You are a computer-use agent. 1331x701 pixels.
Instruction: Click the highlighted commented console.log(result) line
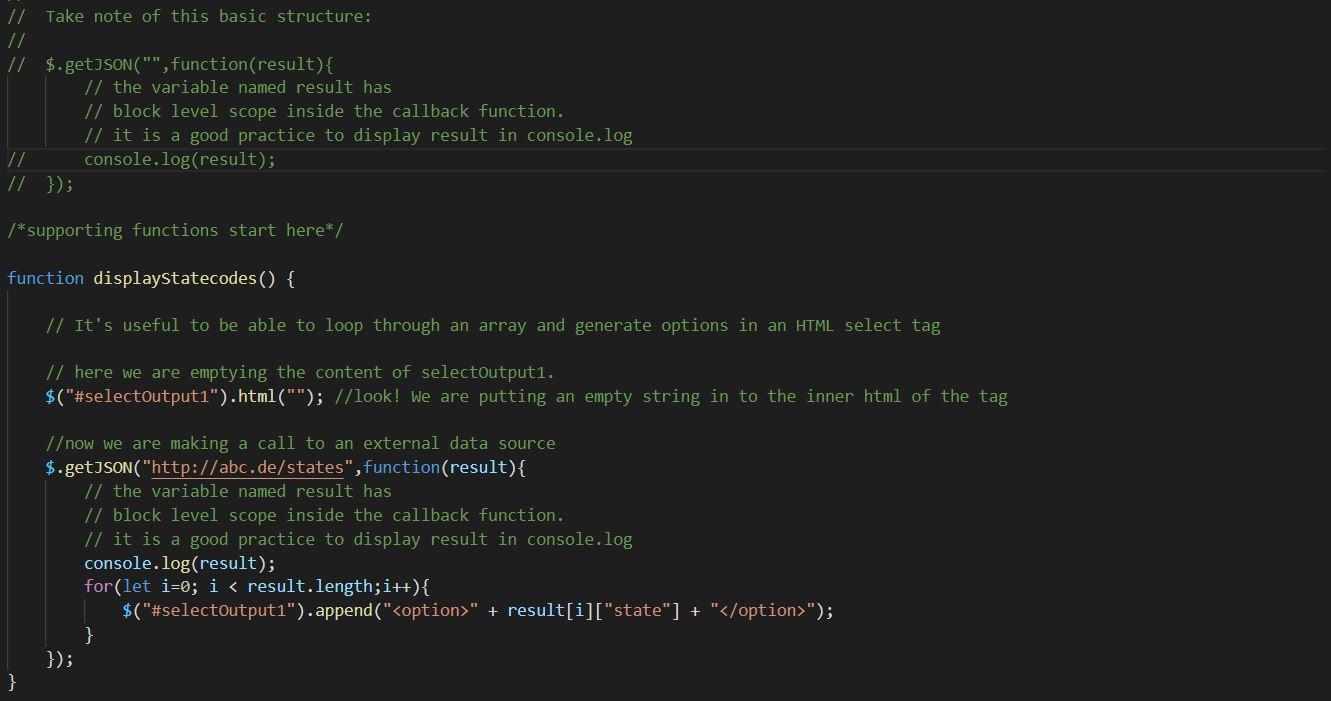point(178,159)
